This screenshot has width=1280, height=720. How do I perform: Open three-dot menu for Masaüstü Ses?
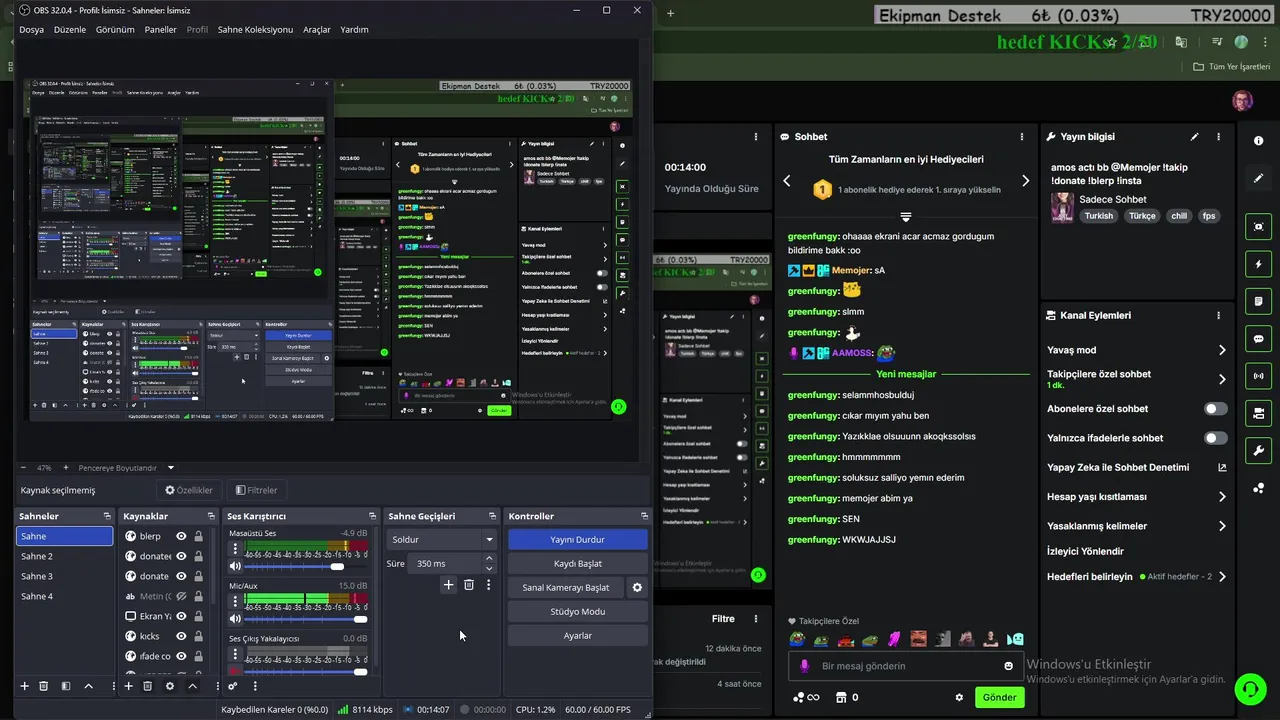235,549
